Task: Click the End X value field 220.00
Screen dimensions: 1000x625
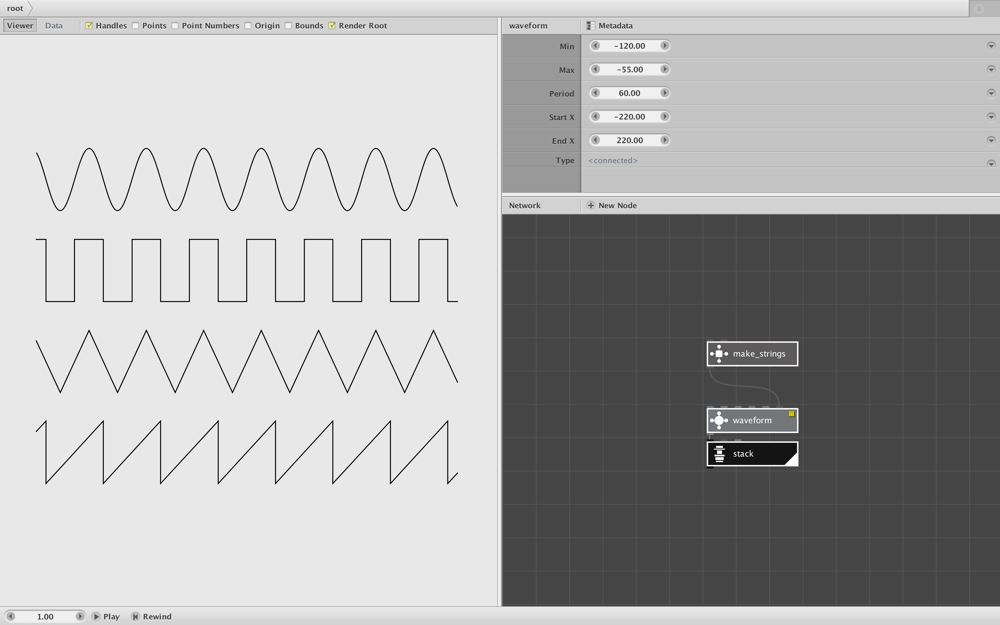Action: (629, 140)
